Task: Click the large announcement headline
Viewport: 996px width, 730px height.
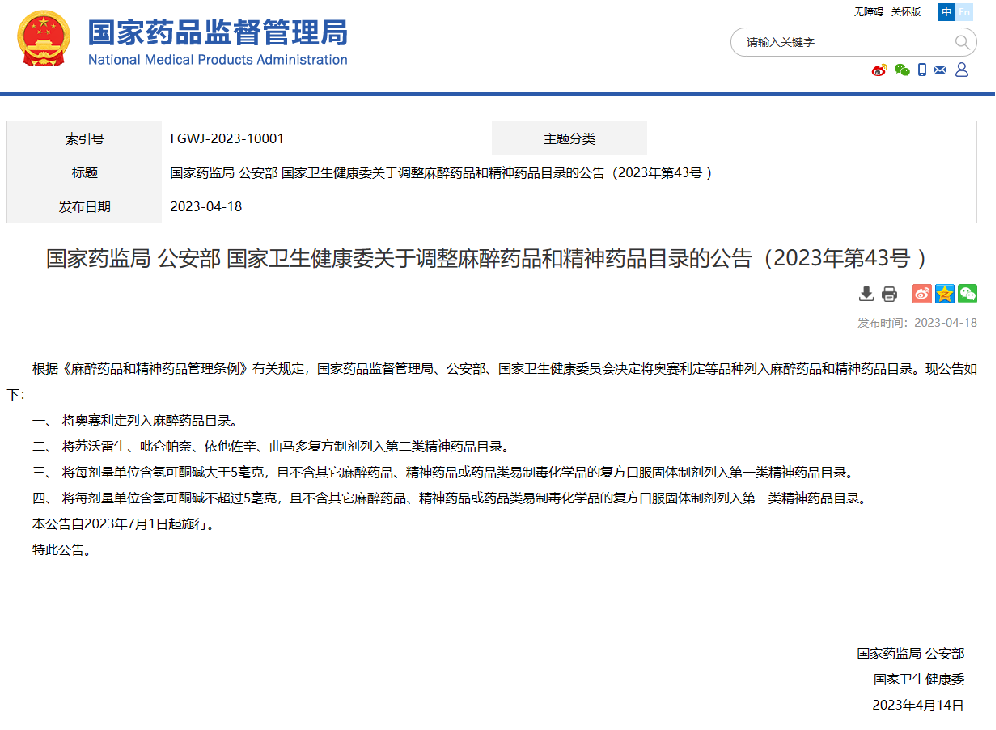Action: (487, 259)
